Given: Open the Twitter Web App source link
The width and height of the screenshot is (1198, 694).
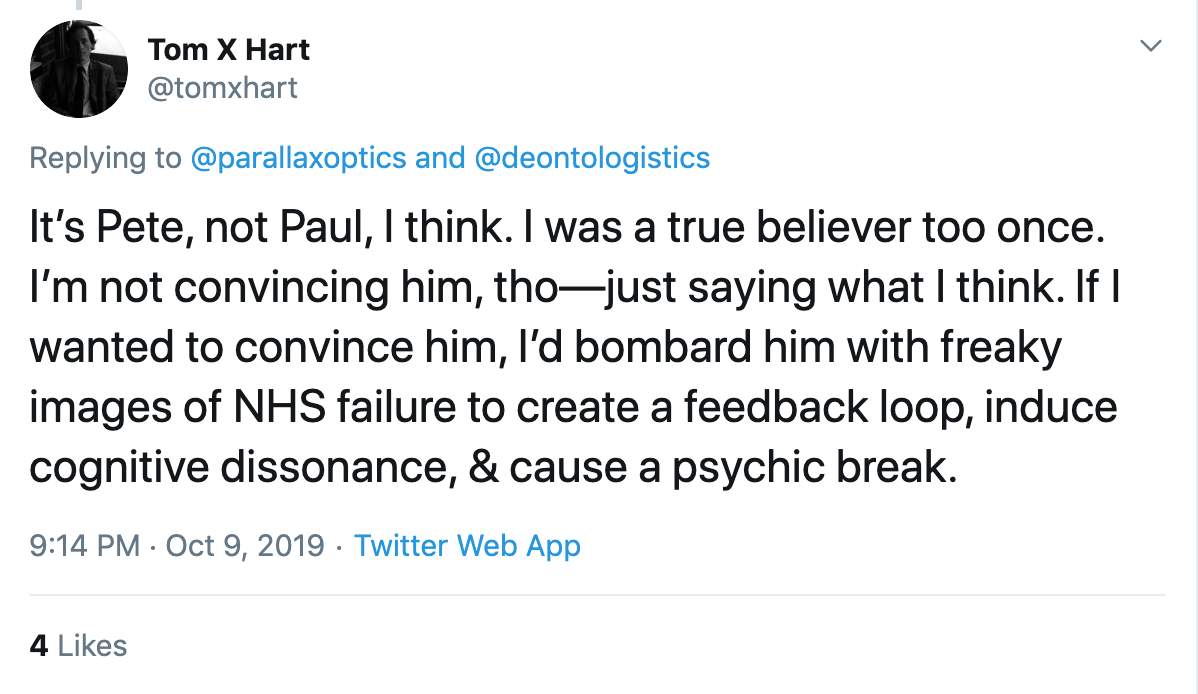Looking at the screenshot, I should [x=467, y=545].
